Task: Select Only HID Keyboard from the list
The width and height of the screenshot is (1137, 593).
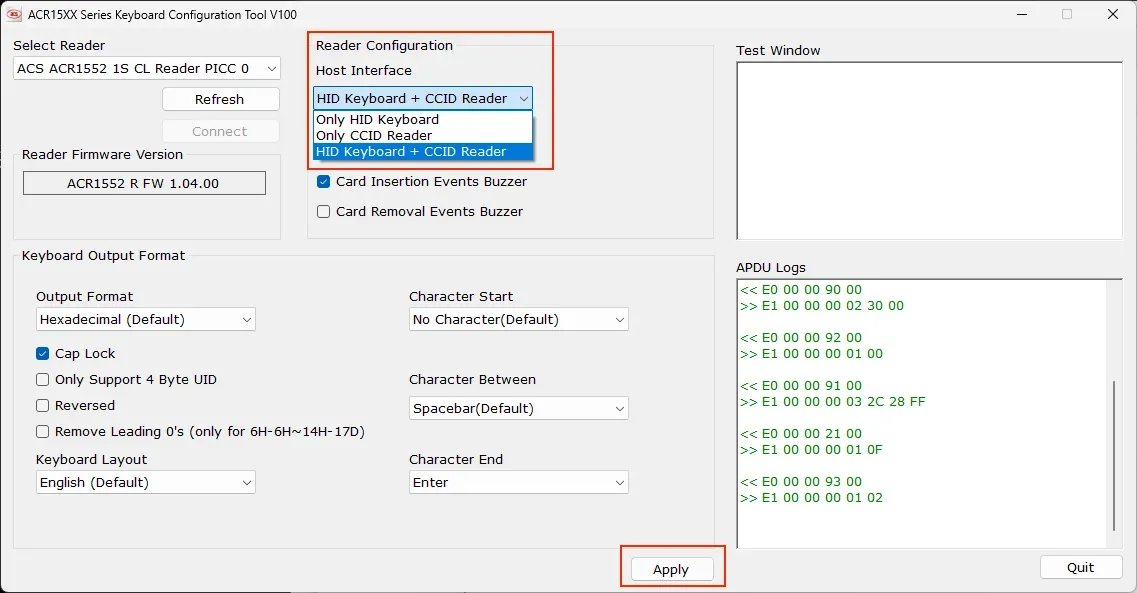Action: coord(378,119)
